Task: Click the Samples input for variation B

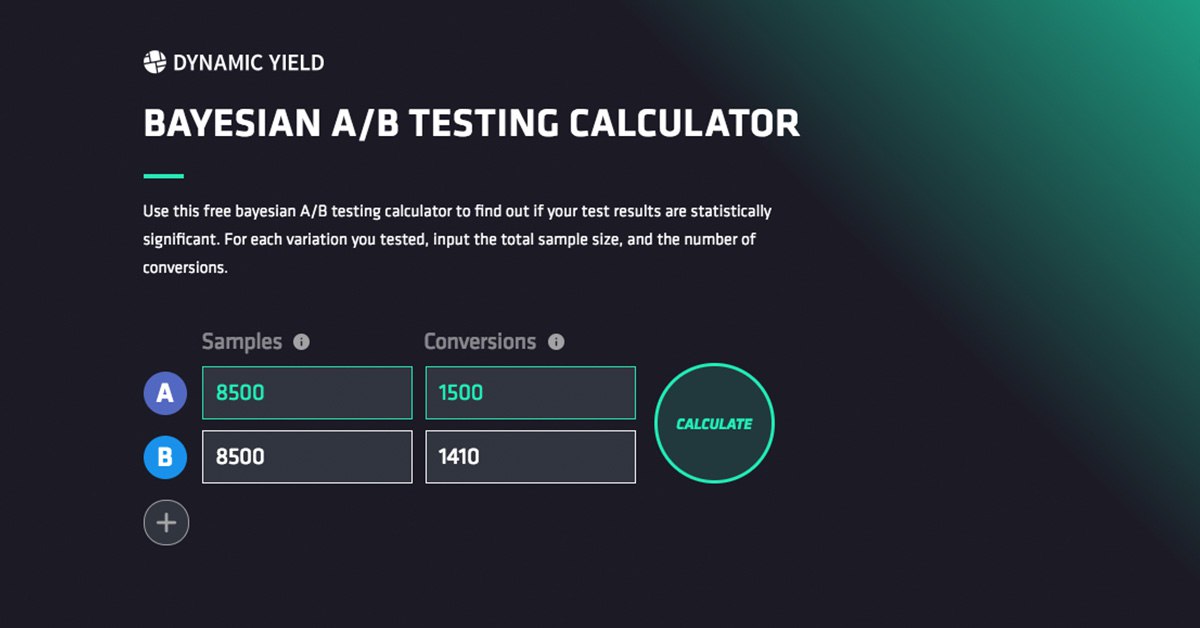Action: (307, 457)
